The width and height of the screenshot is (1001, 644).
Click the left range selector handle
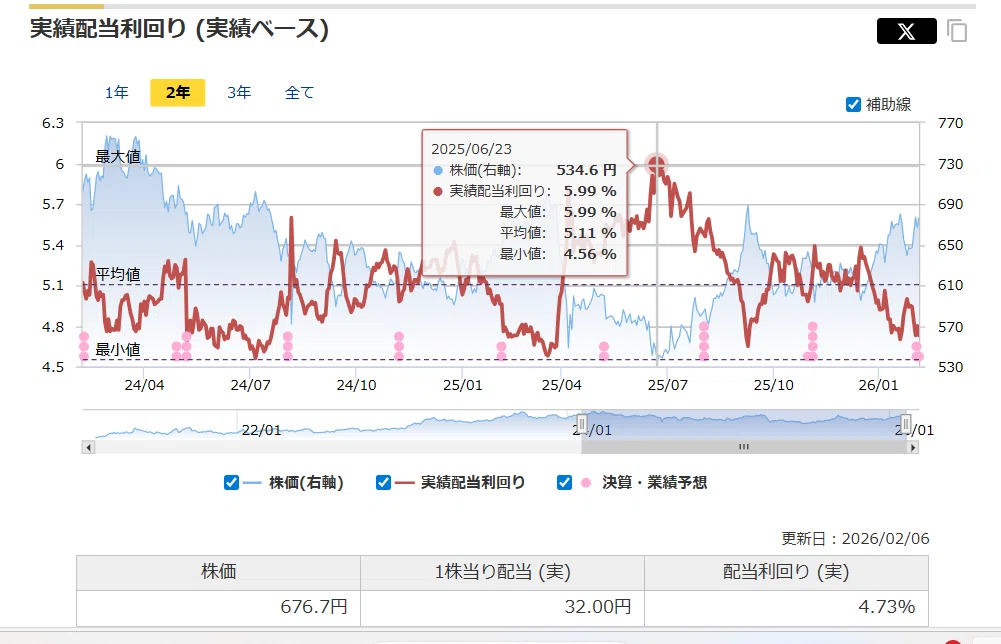582,423
